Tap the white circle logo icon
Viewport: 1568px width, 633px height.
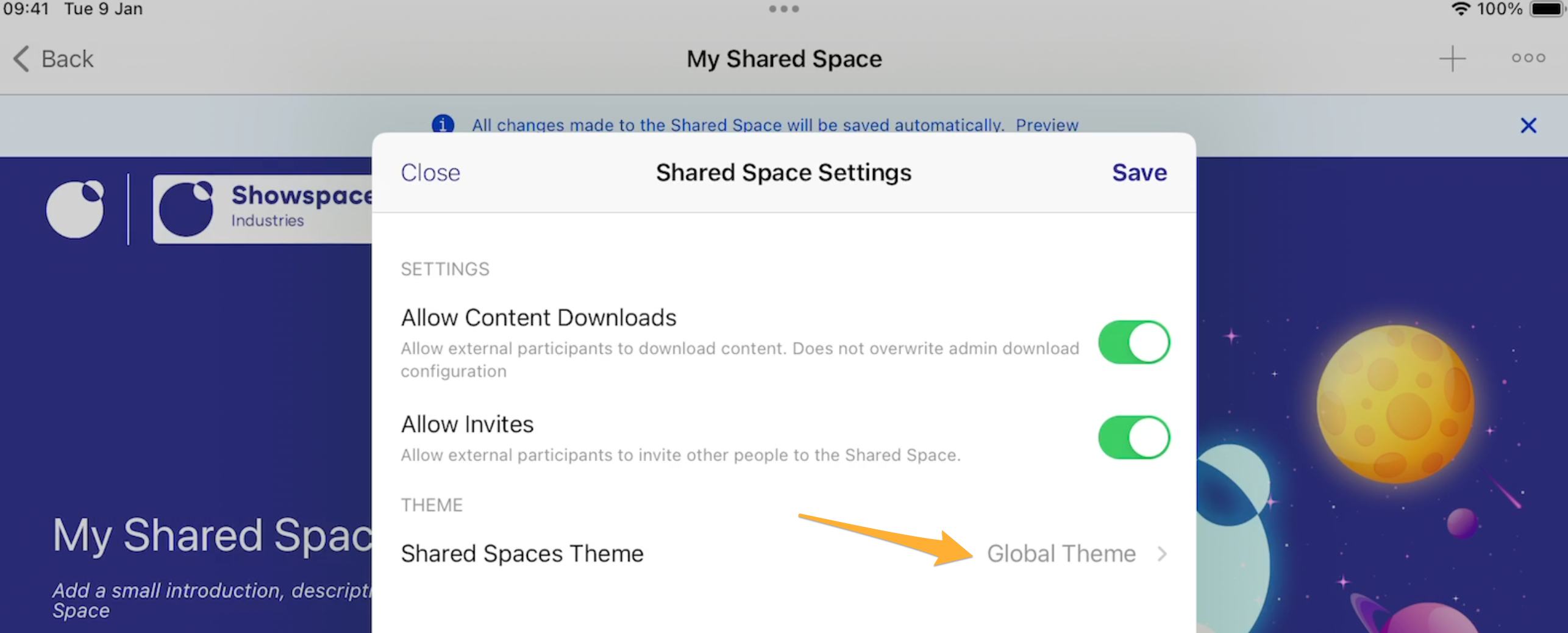[x=75, y=209]
